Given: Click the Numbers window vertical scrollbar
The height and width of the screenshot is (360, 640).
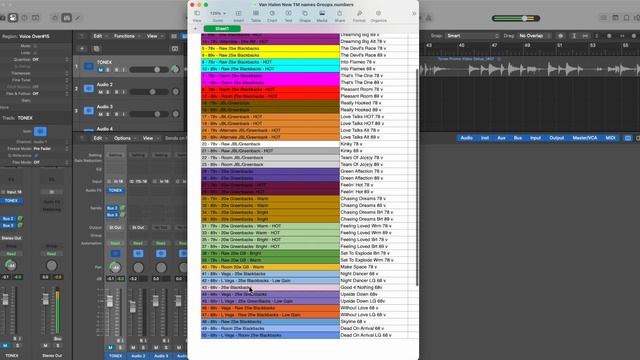Looking at the screenshot, I should 417,177.
